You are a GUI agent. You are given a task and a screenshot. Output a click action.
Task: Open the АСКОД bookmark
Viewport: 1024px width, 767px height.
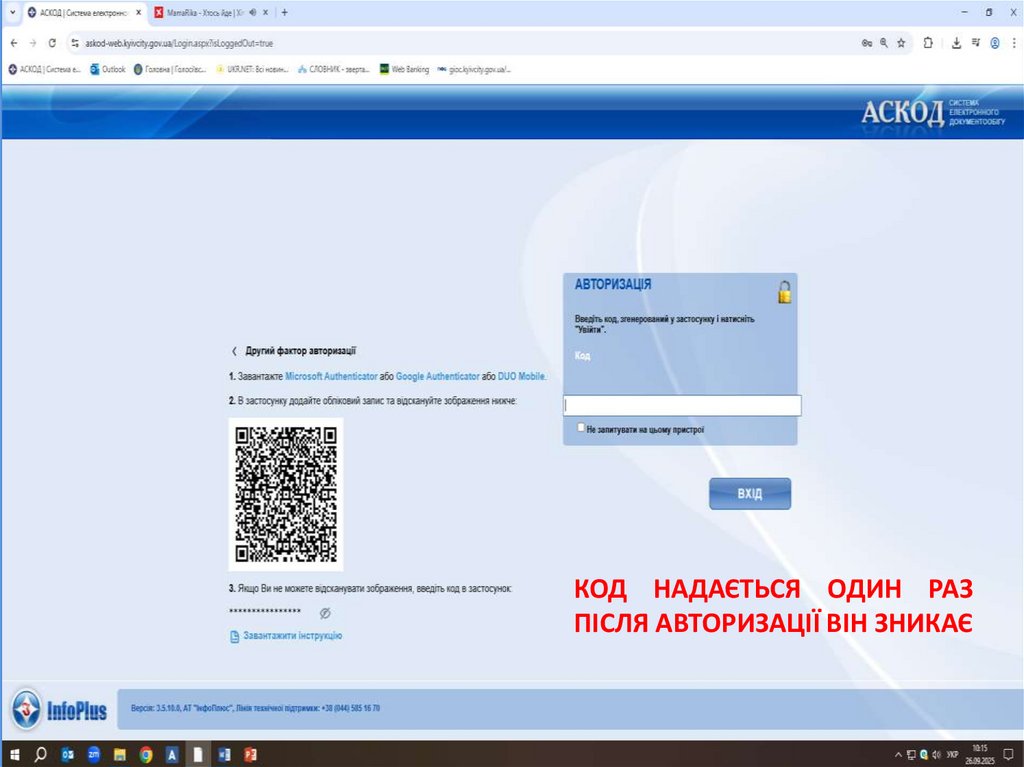point(44,69)
